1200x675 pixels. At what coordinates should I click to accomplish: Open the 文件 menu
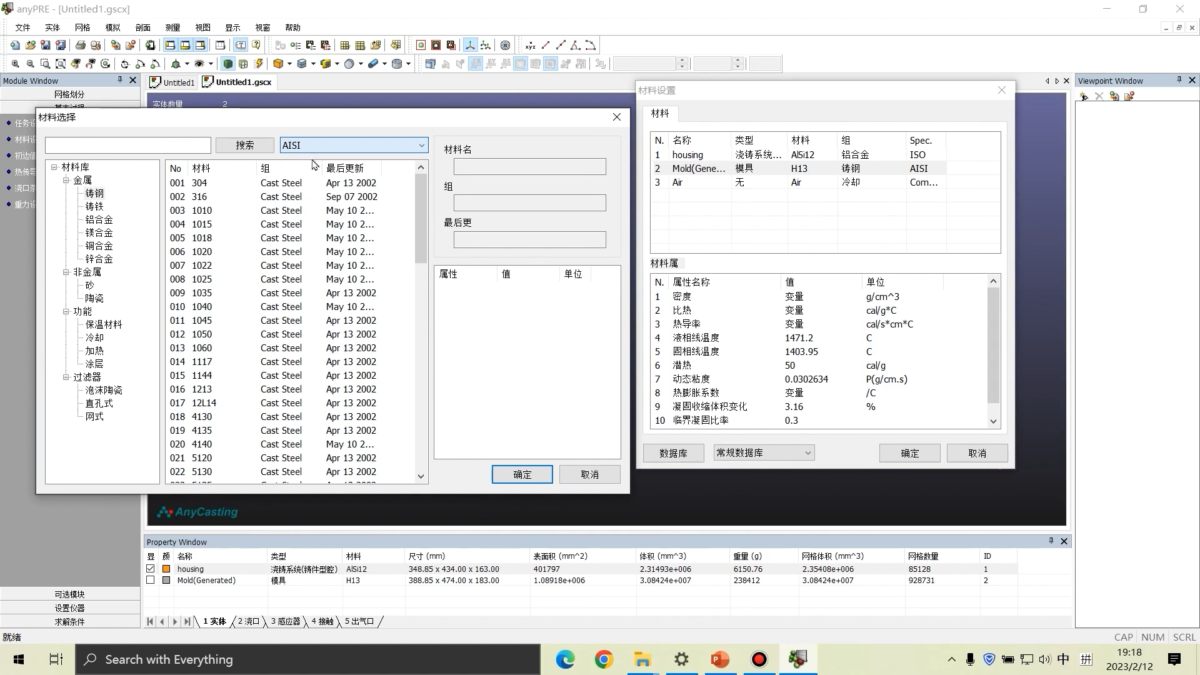pos(22,27)
